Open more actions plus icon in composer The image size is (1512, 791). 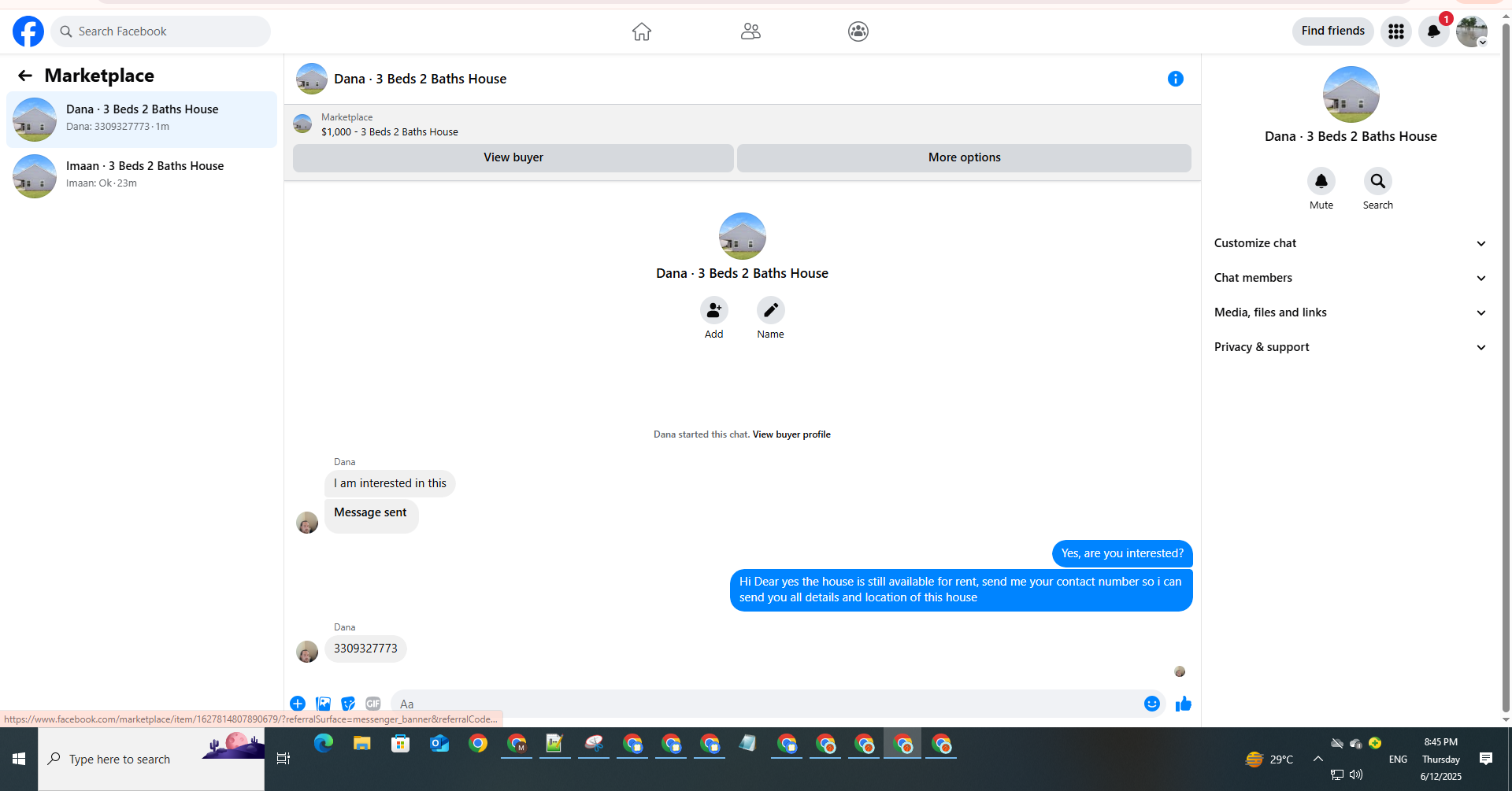(298, 704)
